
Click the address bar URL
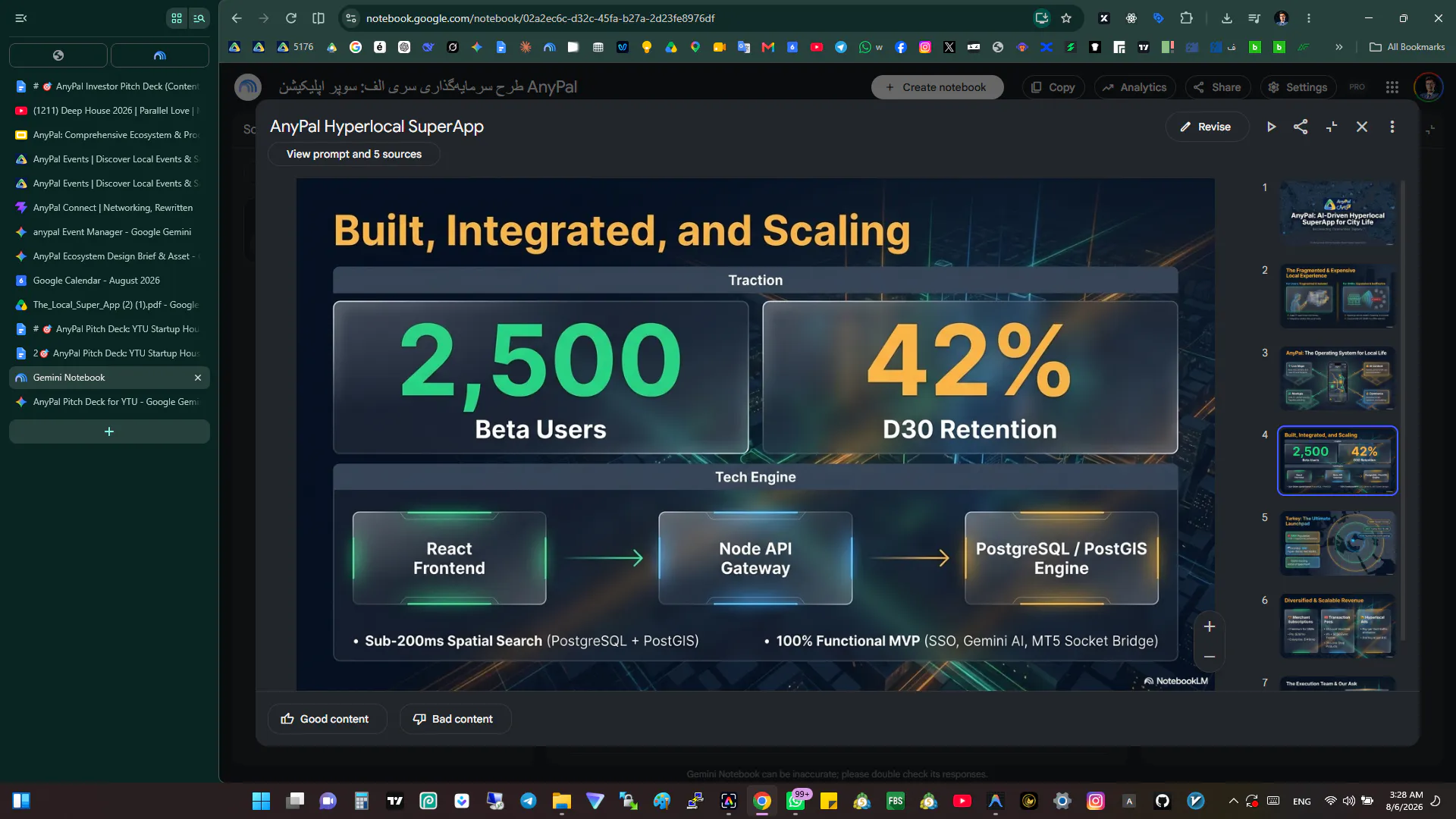click(x=540, y=18)
